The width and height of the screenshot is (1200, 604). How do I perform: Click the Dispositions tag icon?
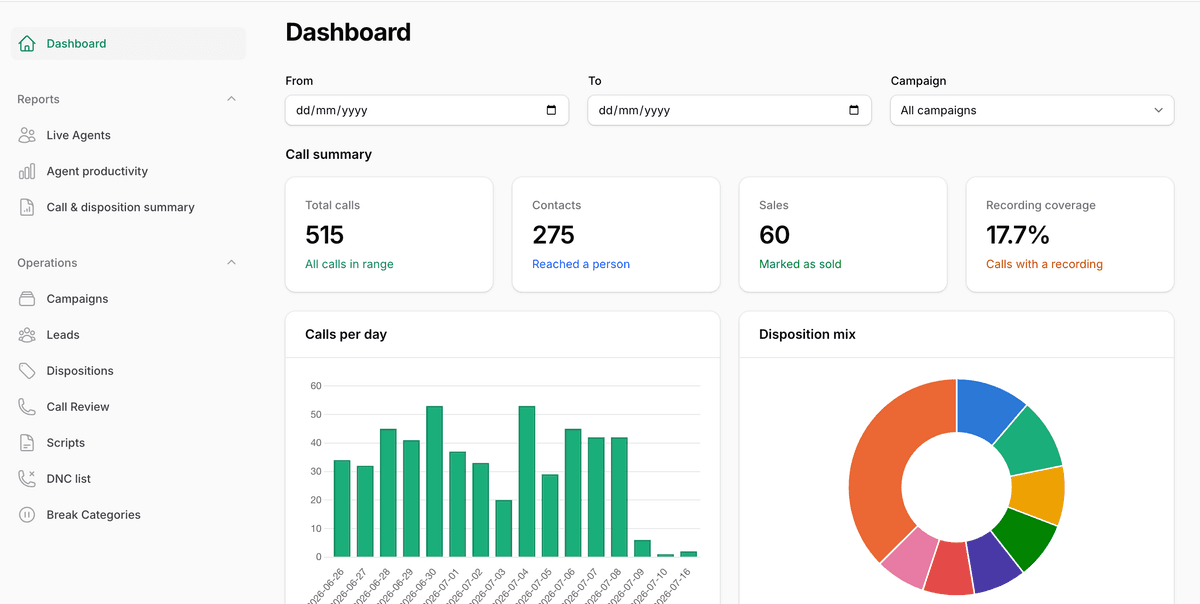pos(27,371)
